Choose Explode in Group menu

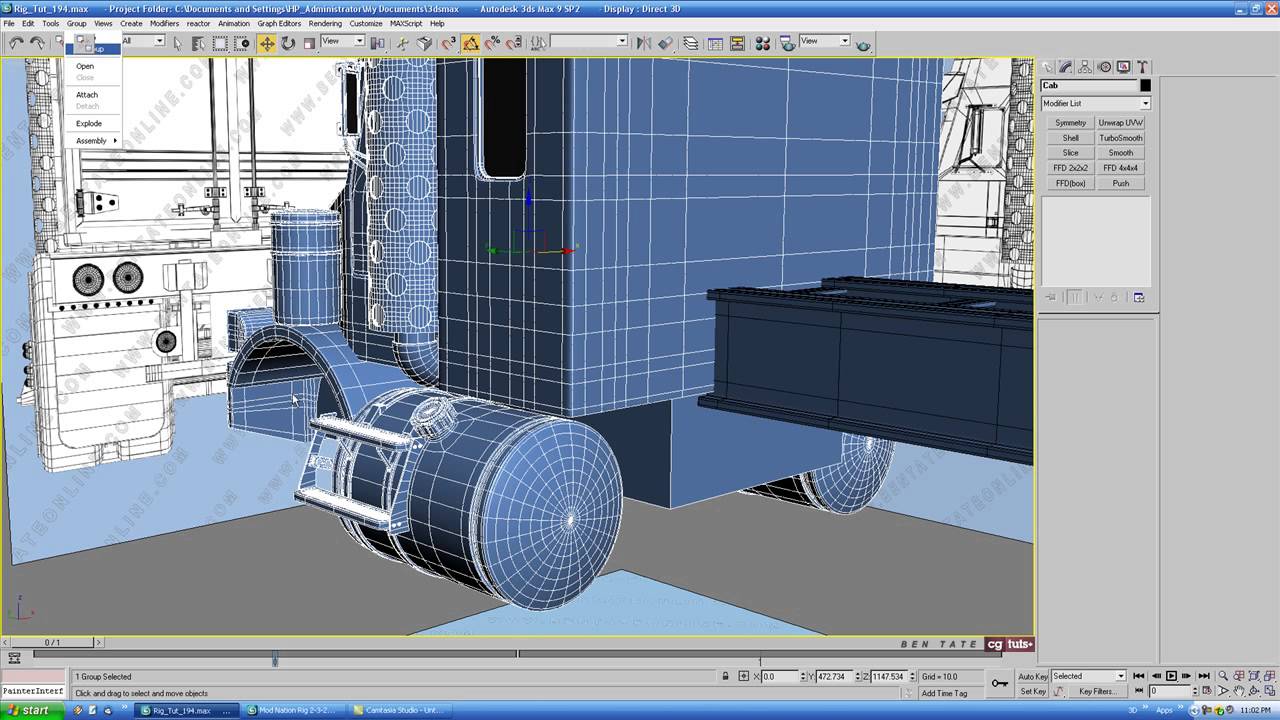(89, 124)
